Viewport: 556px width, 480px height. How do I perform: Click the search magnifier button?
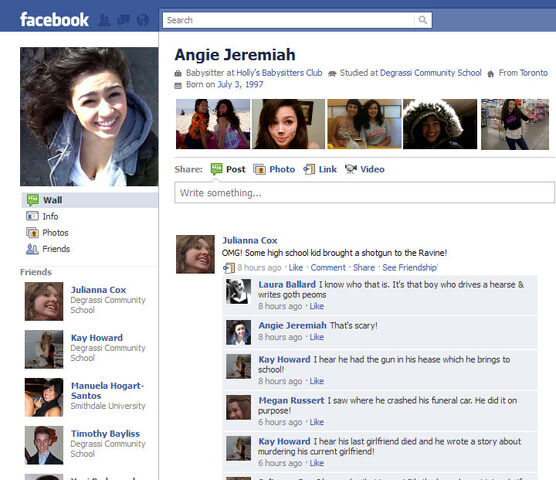click(422, 20)
